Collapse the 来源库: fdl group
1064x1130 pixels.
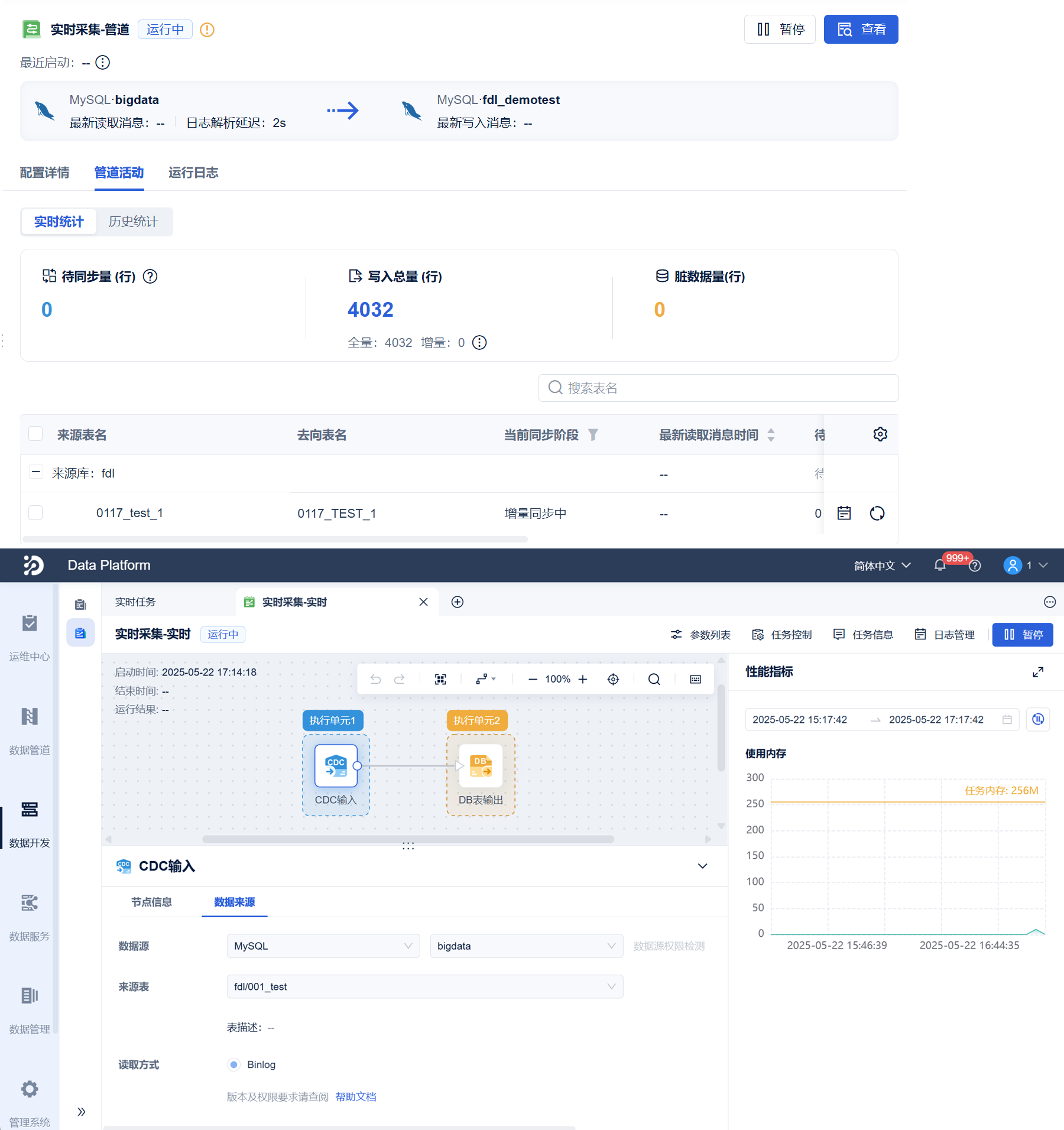tap(36, 472)
